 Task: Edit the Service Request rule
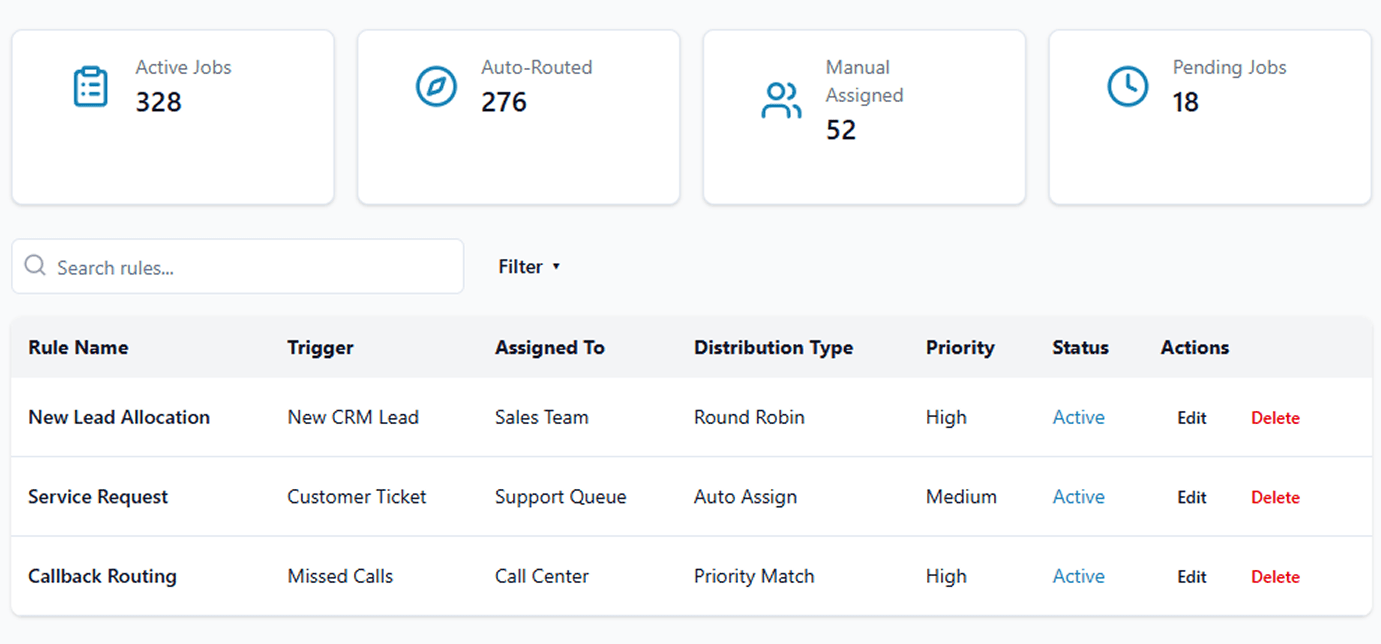(1192, 497)
